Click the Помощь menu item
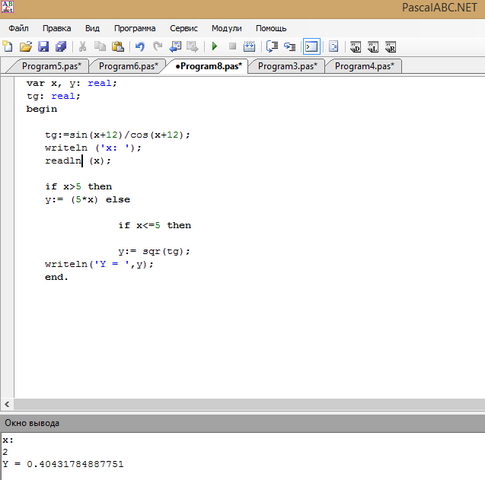The image size is (485, 480). pyautogui.click(x=271, y=28)
